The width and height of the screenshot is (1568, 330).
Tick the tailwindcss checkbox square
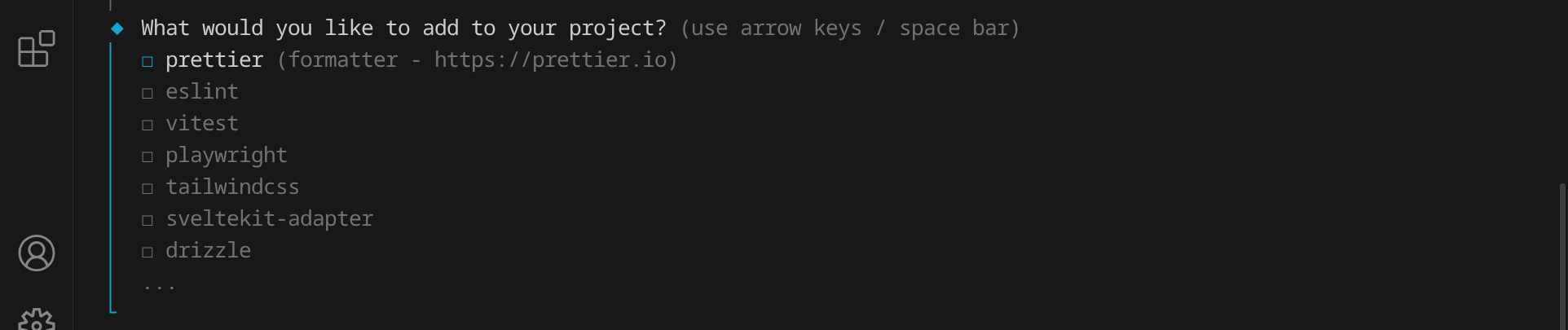click(148, 188)
